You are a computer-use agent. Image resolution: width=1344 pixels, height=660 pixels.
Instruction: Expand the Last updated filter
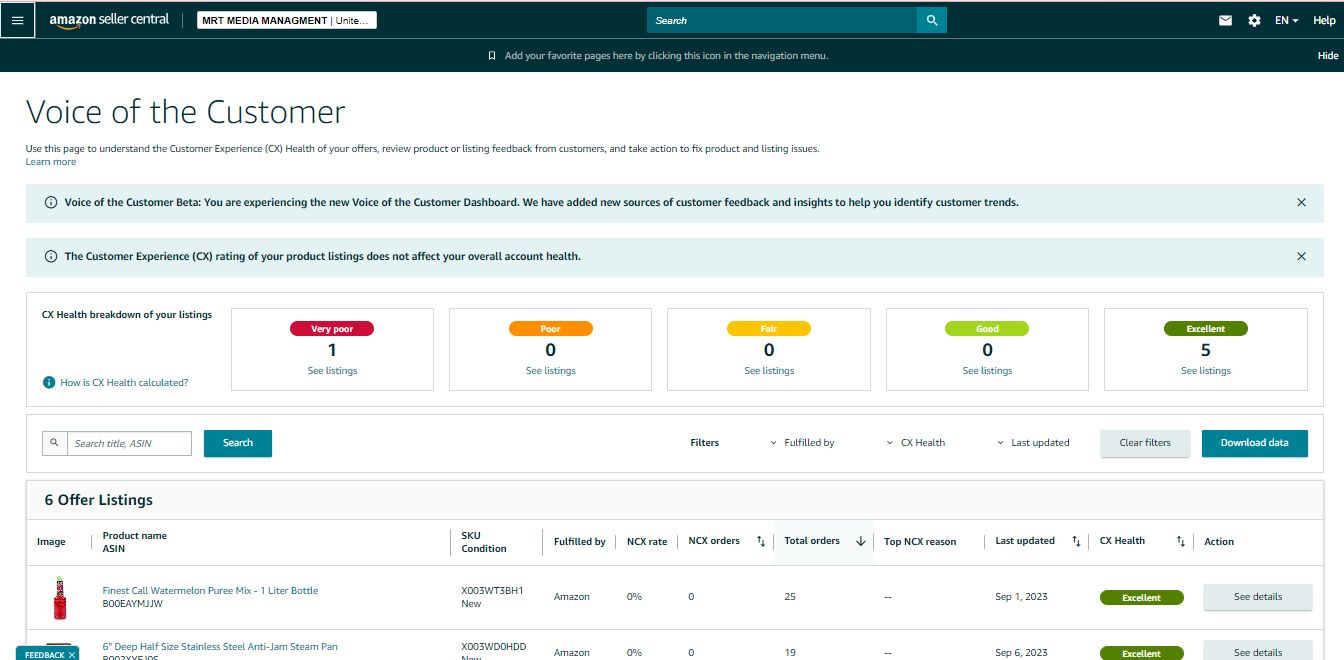pos(1033,442)
